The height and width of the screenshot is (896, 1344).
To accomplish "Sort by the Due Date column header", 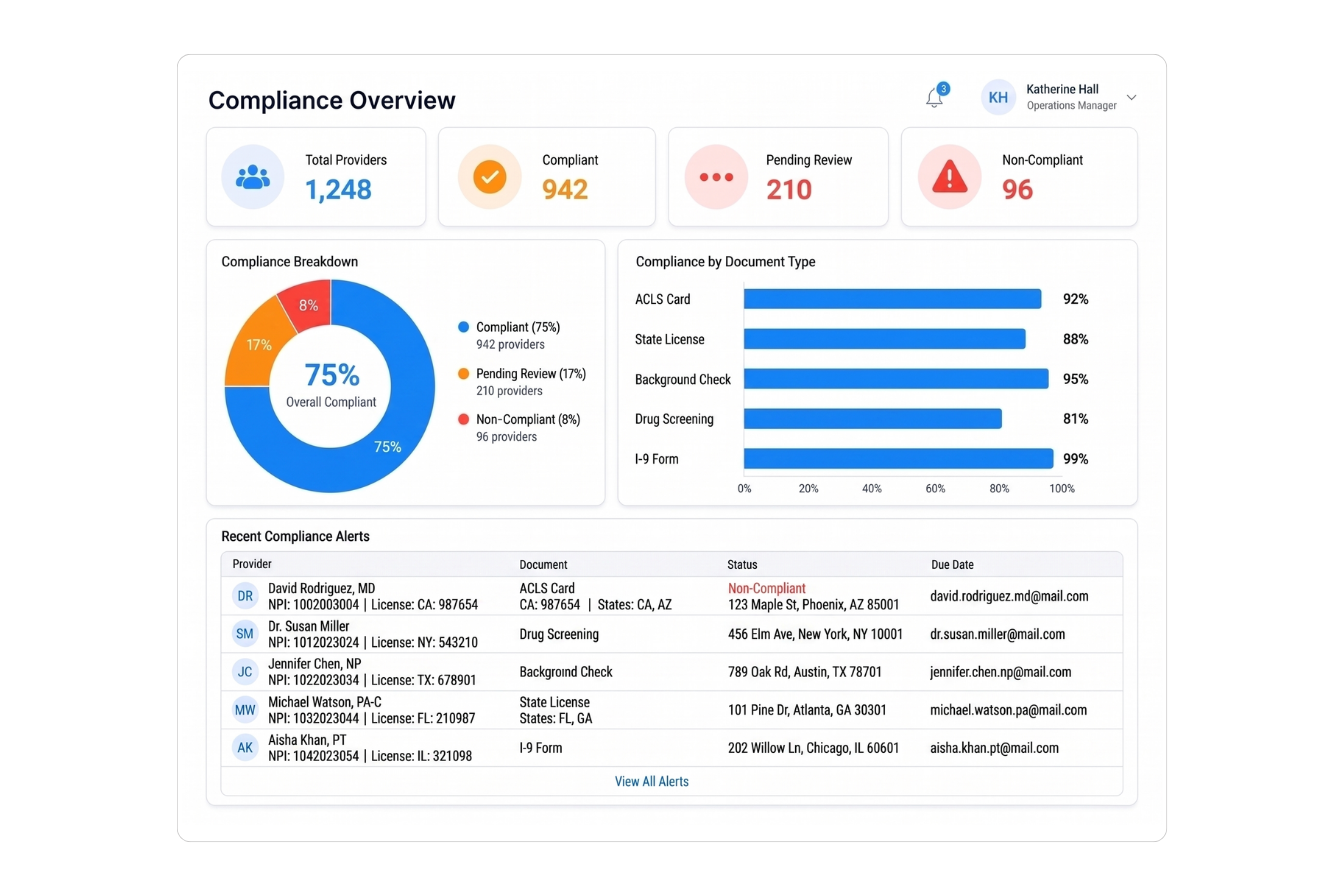I will [952, 564].
